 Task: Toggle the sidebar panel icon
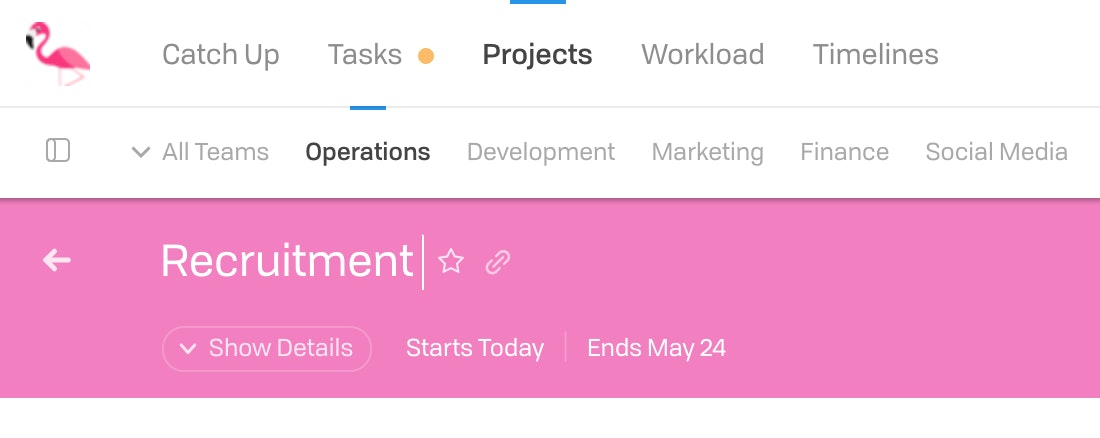tap(58, 150)
